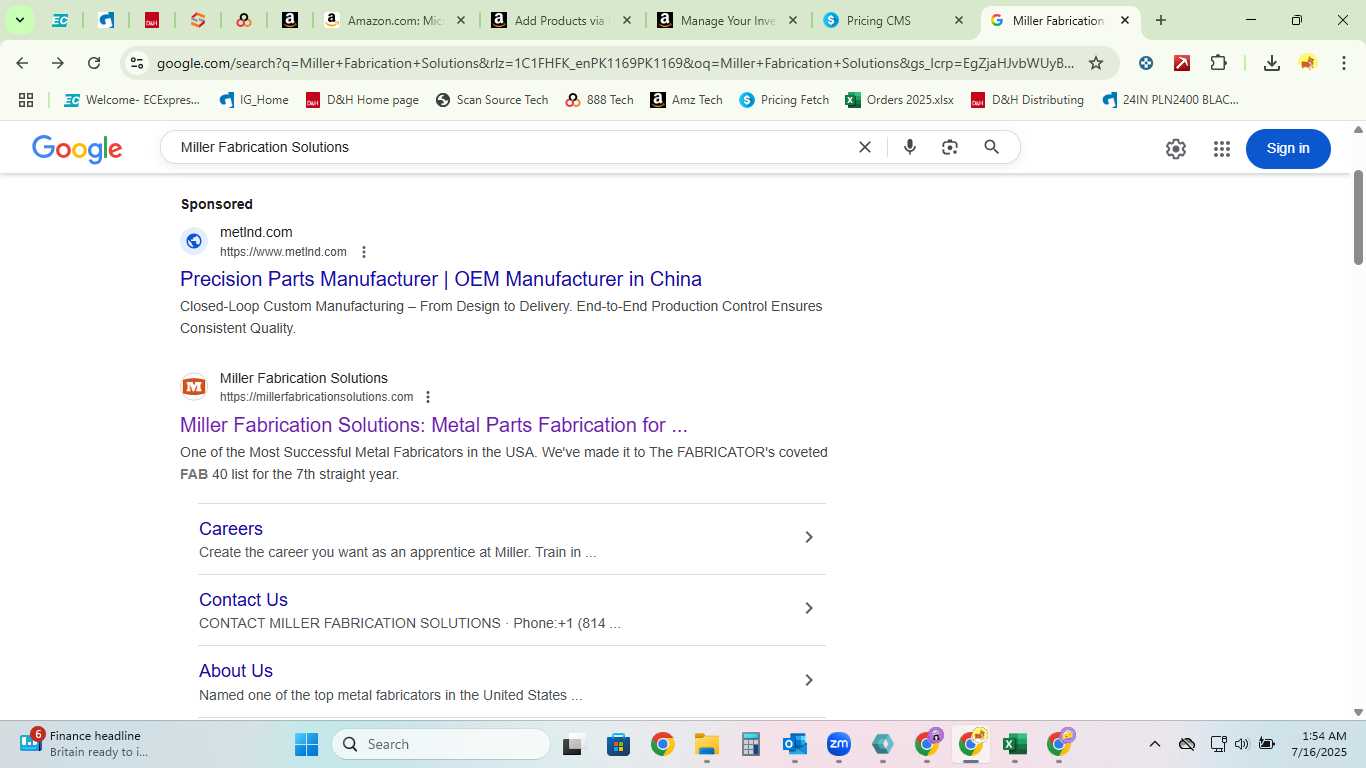Open the tab search dropdown arrow

(19, 20)
